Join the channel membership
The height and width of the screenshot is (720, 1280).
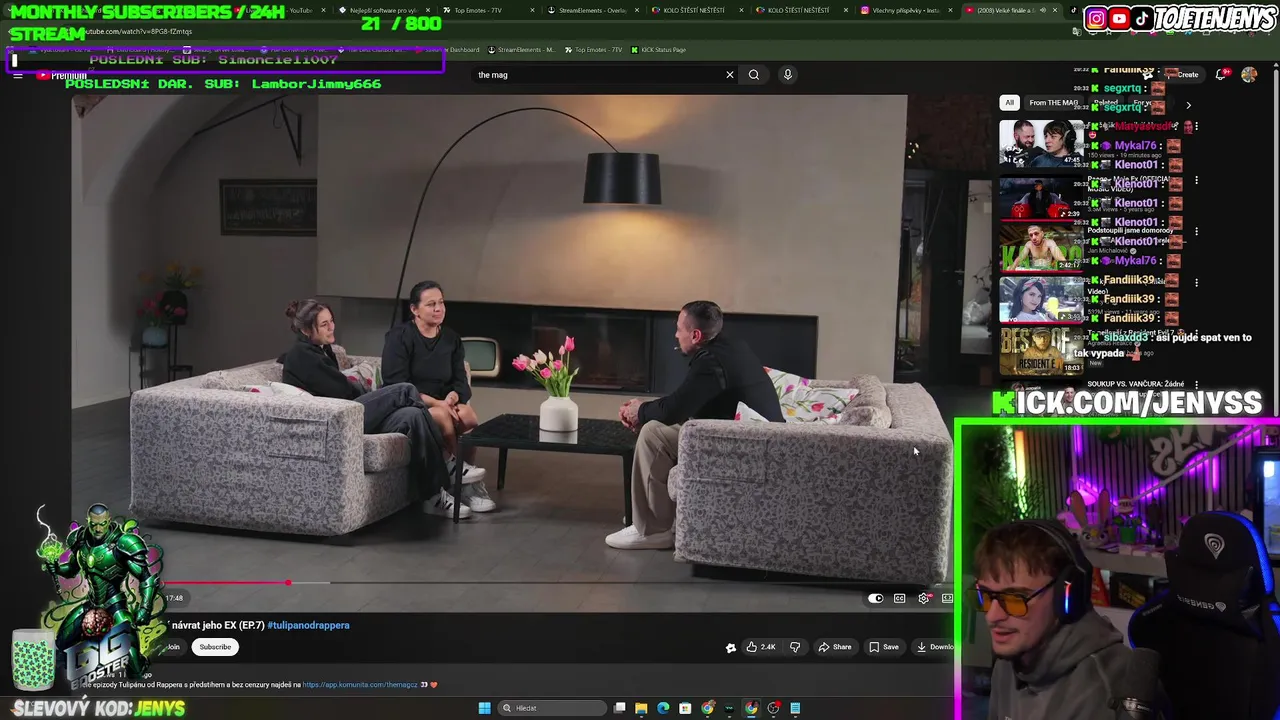[173, 647]
